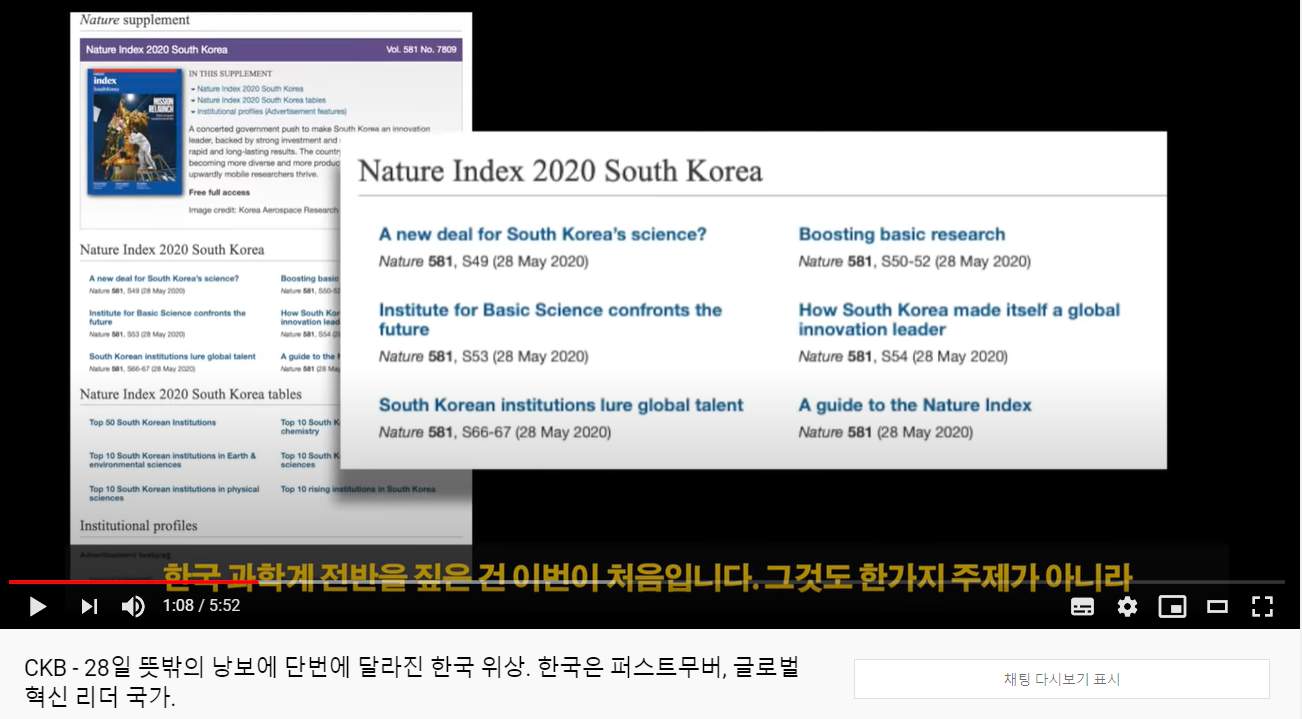The width and height of the screenshot is (1302, 719).
Task: Click 'Boosting basic research' in enlarged panel
Action: point(902,234)
